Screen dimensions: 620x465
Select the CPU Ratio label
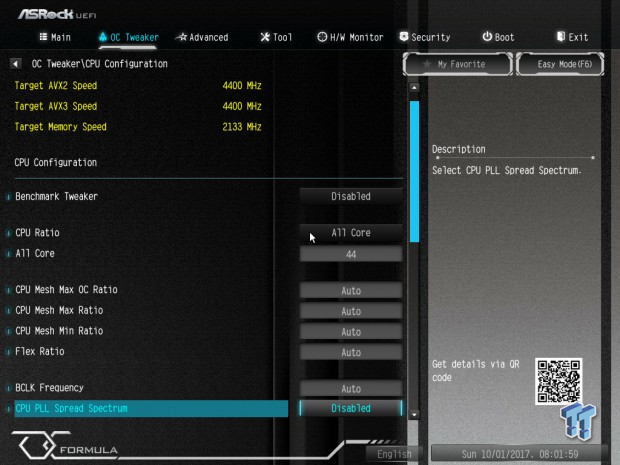pos(37,233)
